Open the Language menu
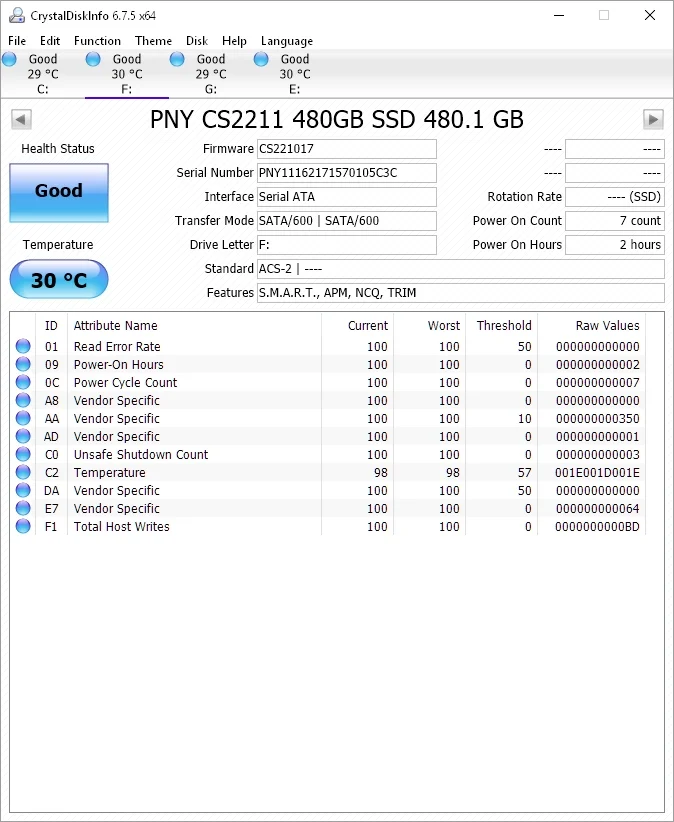Image resolution: width=674 pixels, height=822 pixels. pos(287,41)
